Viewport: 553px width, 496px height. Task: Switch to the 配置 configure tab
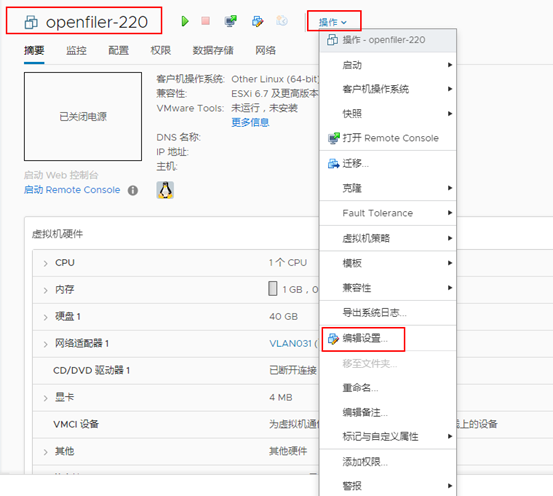118,51
